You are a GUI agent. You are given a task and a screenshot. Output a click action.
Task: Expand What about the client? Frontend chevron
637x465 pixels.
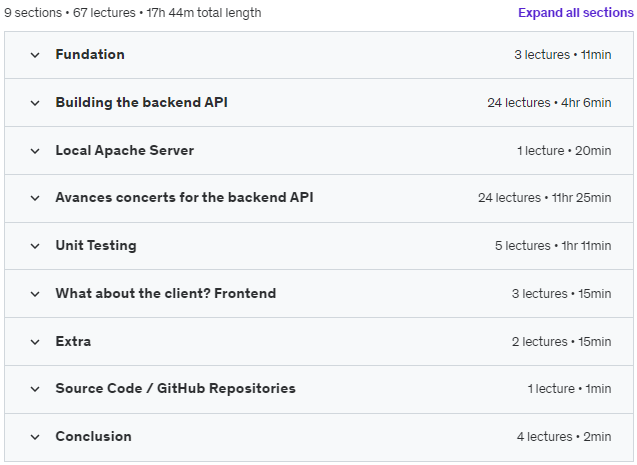[x=35, y=294]
